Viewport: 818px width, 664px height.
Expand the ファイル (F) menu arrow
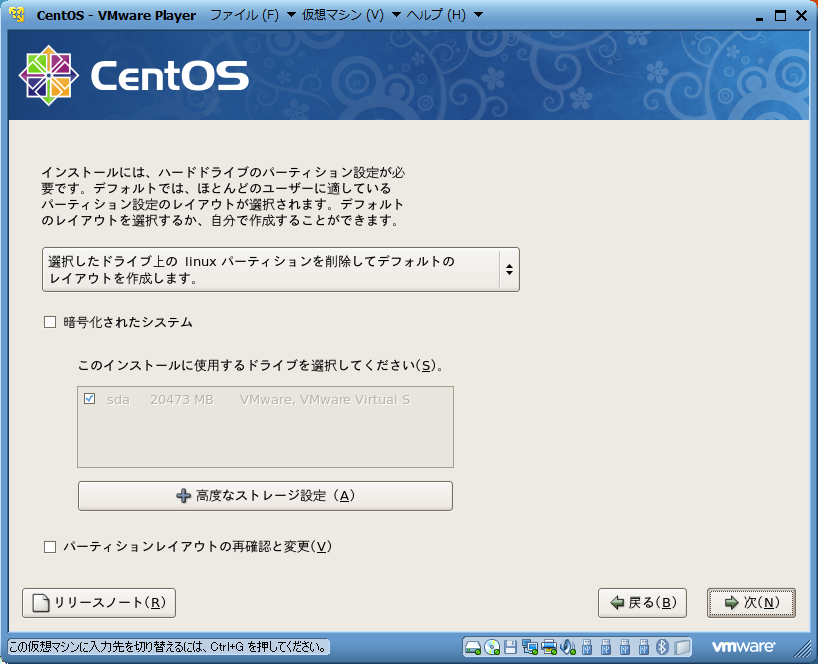(x=291, y=15)
